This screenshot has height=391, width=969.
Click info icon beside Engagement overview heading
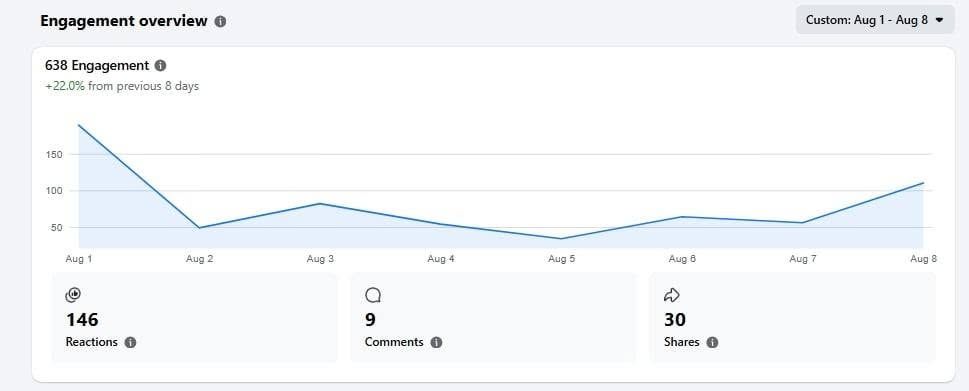(220, 21)
